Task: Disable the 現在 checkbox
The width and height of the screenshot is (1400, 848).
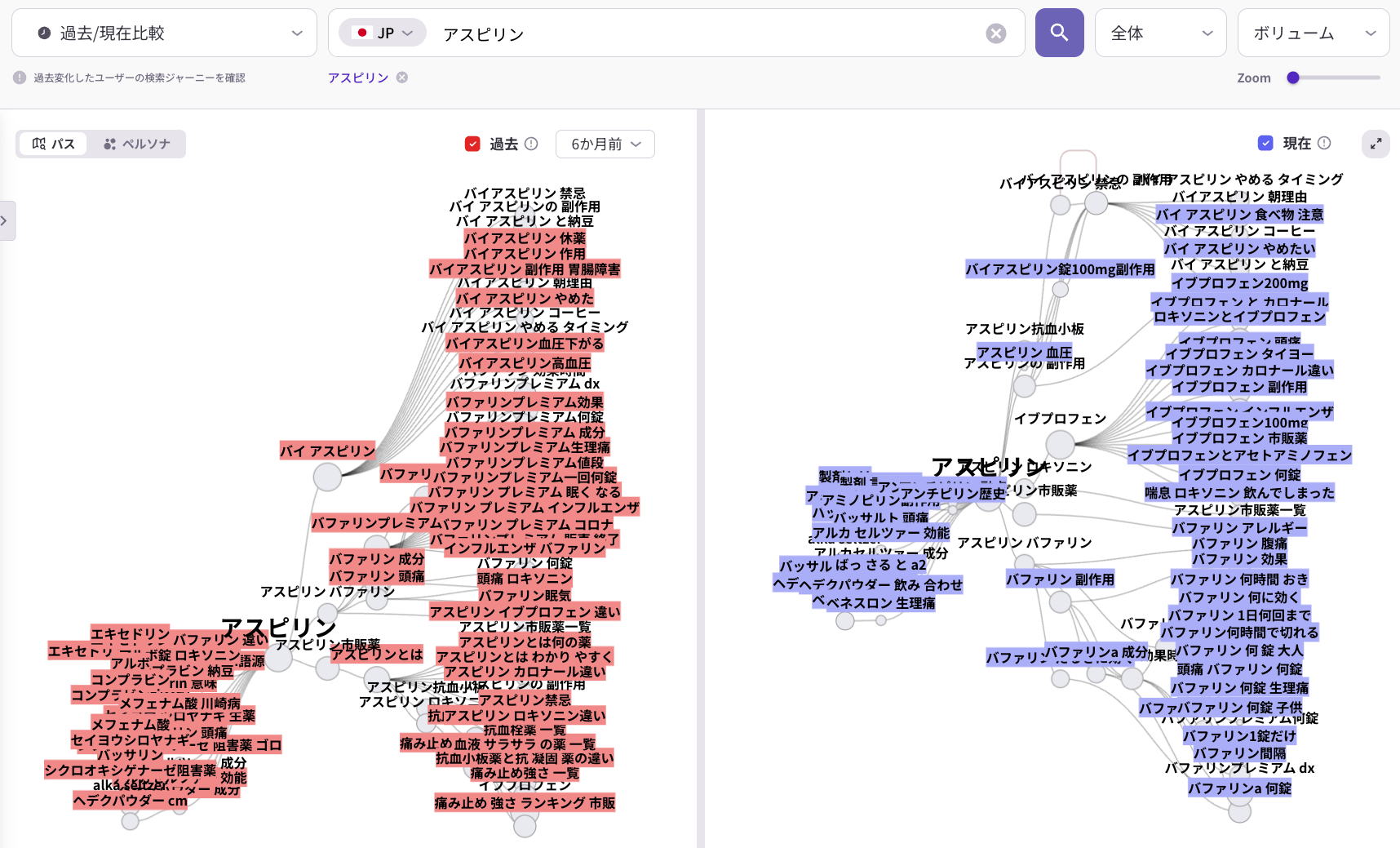Action: pyautogui.click(x=1265, y=143)
